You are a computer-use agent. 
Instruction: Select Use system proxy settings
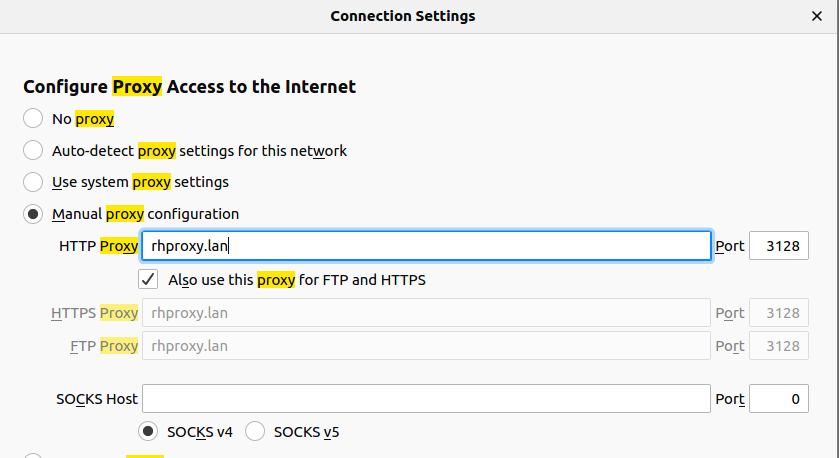coord(34,183)
